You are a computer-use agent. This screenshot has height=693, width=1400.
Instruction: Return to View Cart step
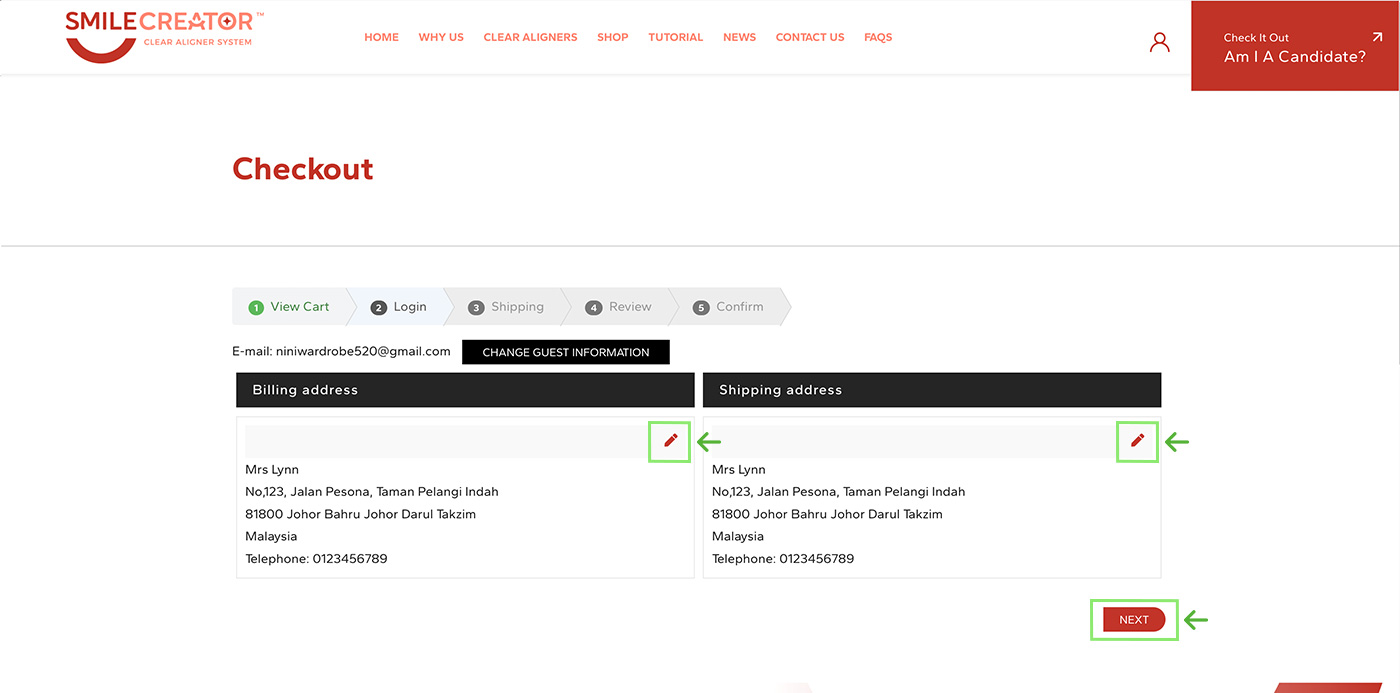pos(290,307)
